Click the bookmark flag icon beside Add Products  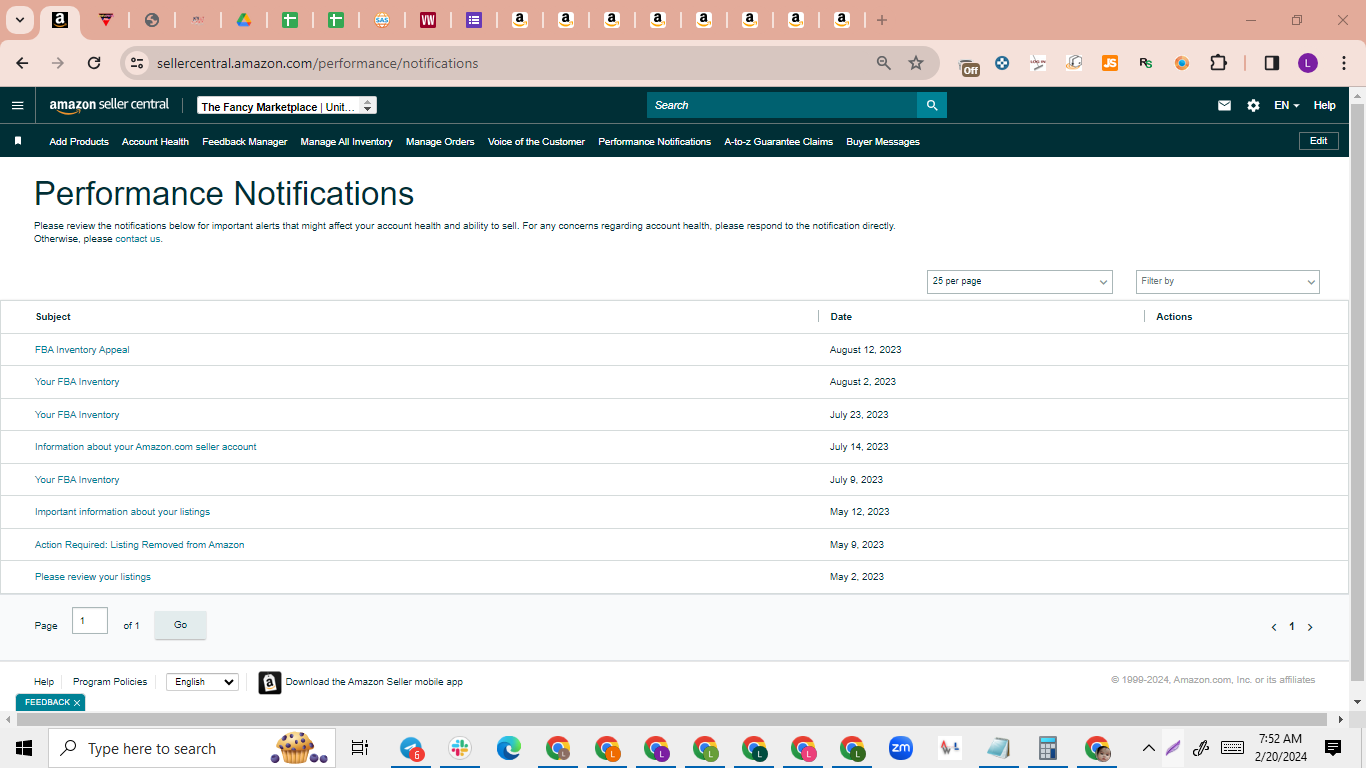(18, 141)
